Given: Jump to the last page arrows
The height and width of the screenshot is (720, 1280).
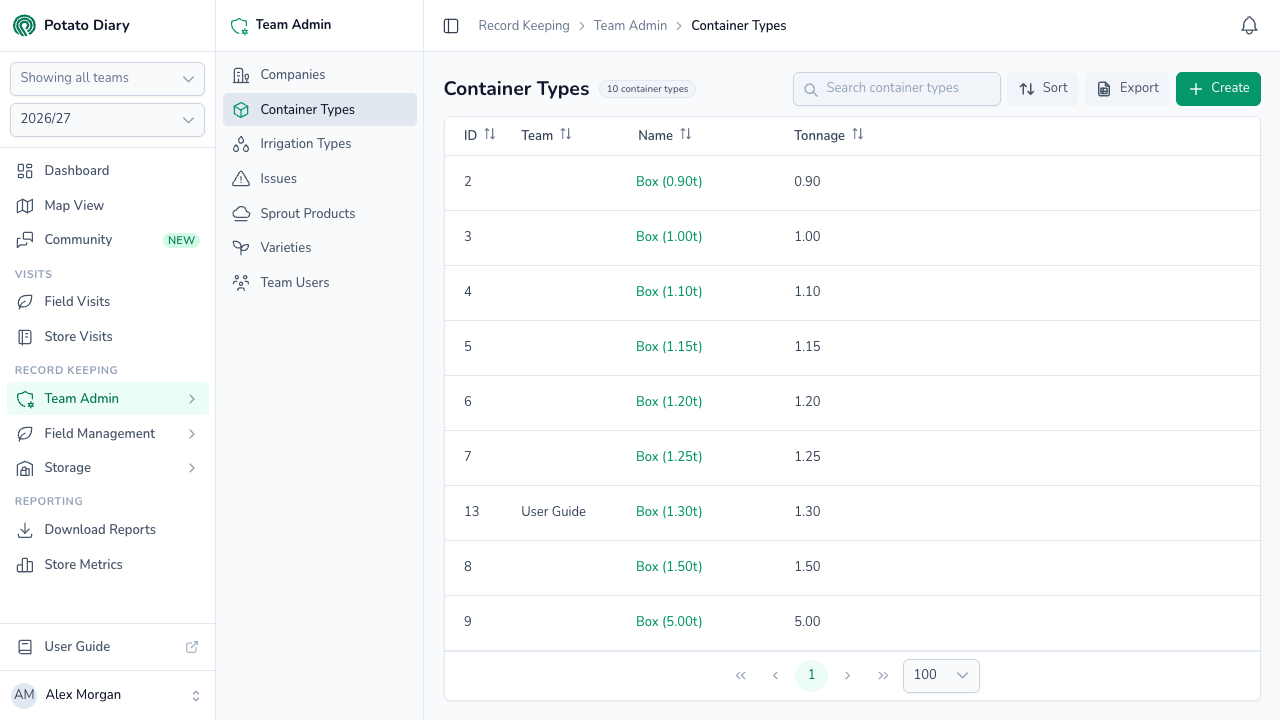Looking at the screenshot, I should point(883,676).
